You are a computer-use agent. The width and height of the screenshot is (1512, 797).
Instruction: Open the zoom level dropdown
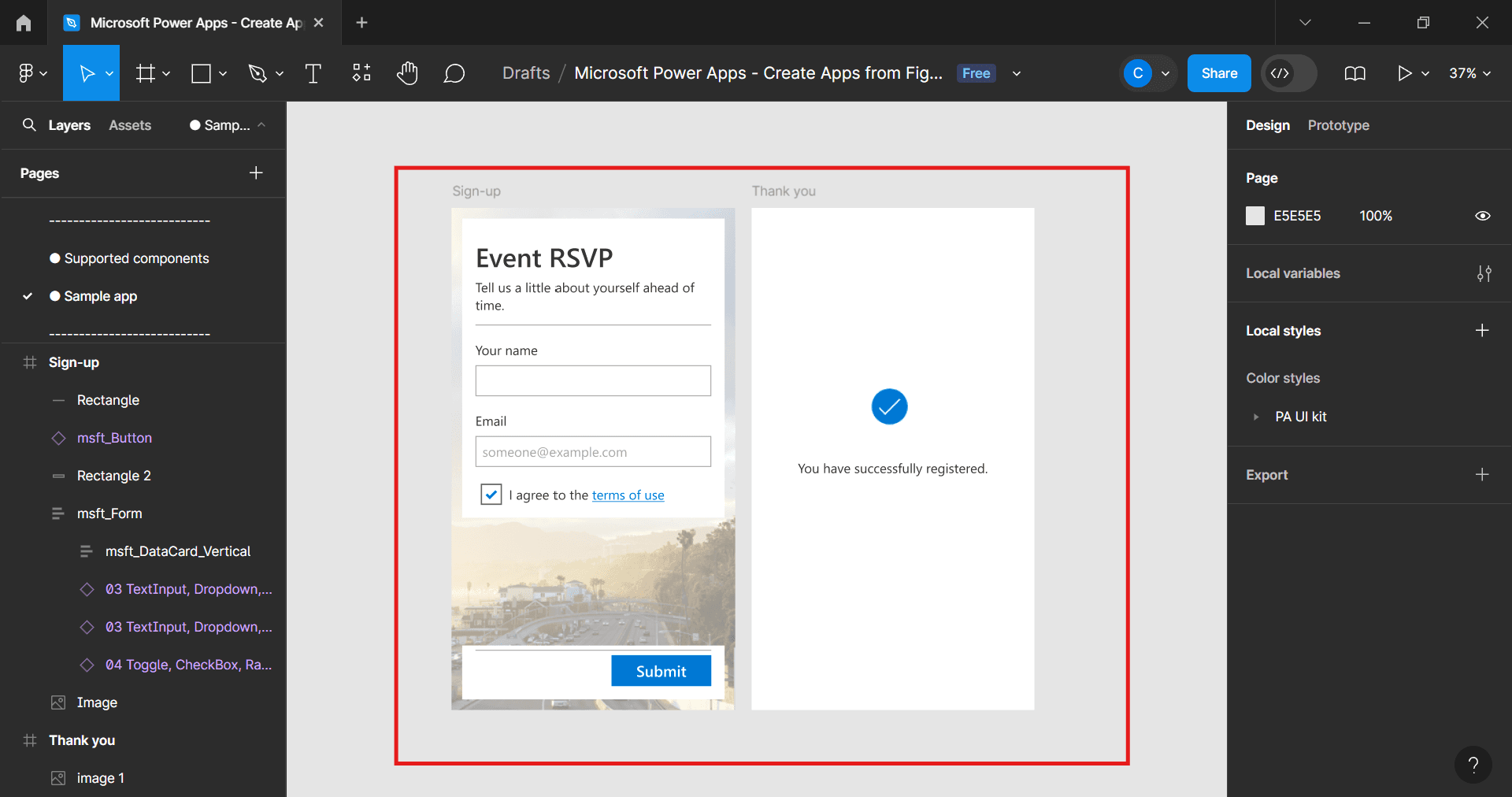click(x=1469, y=73)
